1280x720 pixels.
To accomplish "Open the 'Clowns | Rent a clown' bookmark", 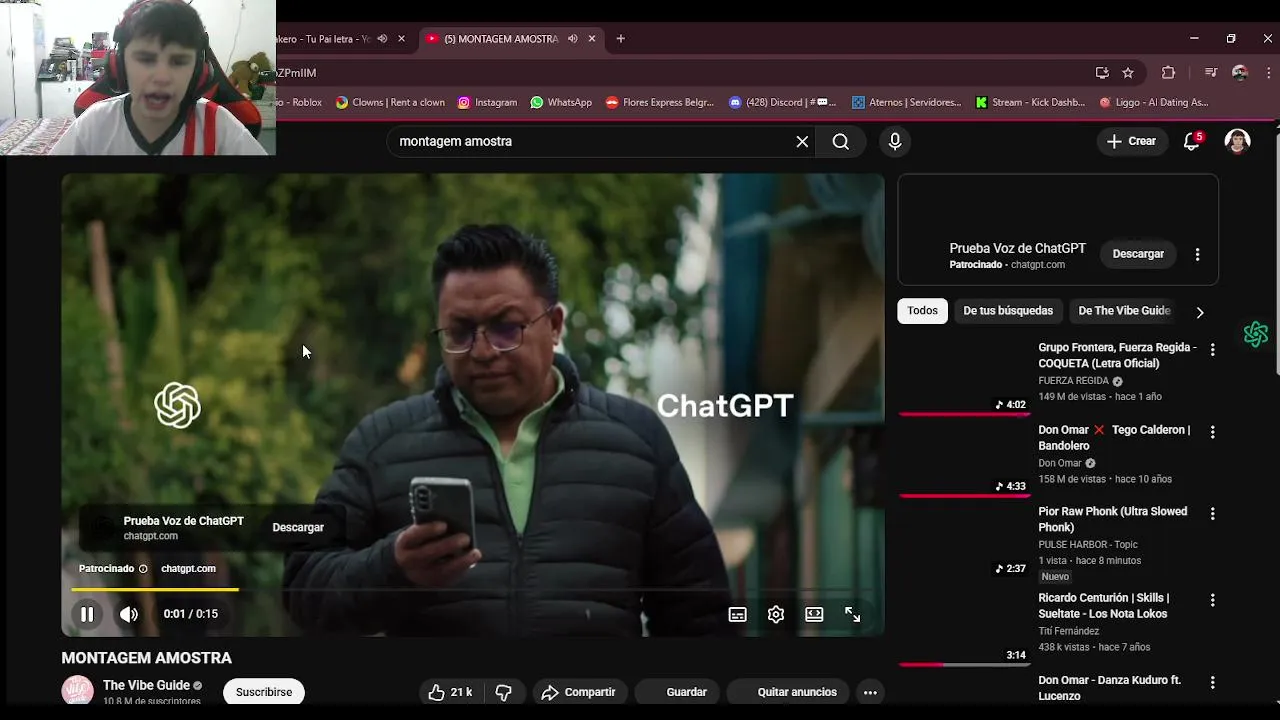I will coord(390,102).
